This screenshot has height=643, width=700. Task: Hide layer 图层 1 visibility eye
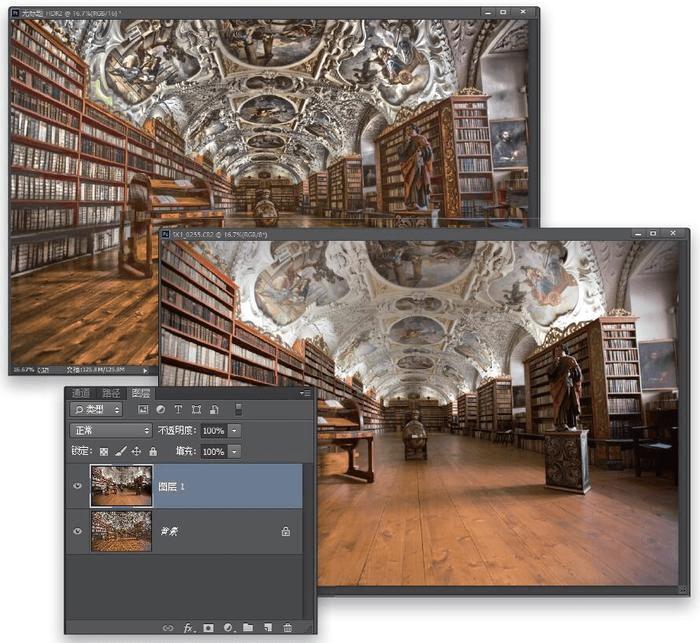click(x=78, y=486)
